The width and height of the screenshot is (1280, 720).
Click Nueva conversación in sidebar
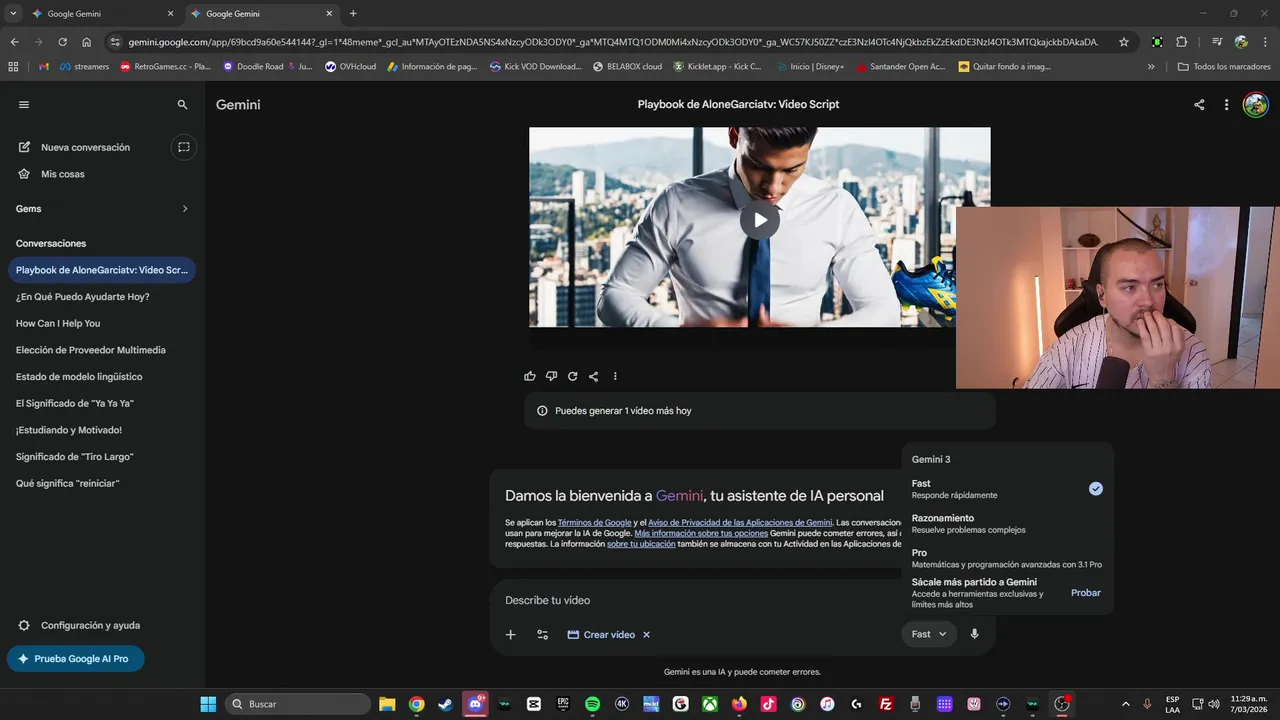pyautogui.click(x=85, y=147)
